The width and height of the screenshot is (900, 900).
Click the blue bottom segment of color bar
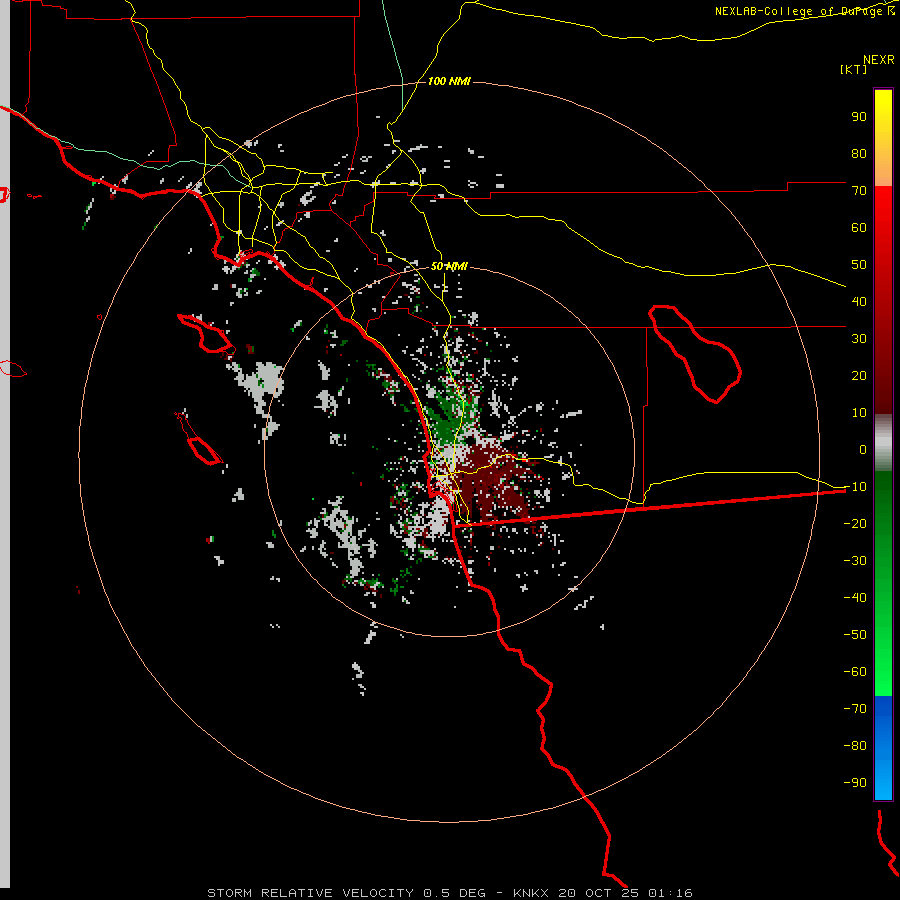click(883, 747)
